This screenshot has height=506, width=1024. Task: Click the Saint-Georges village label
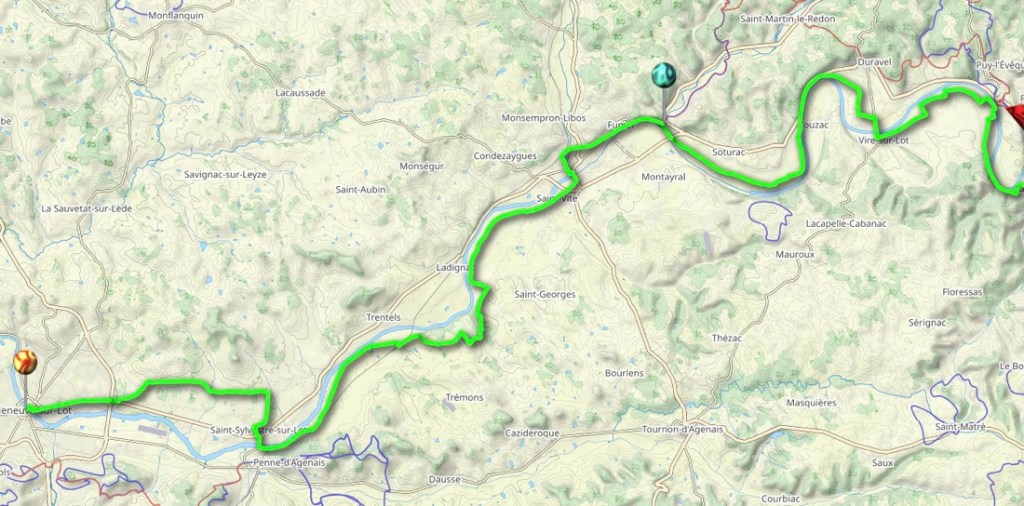coord(545,294)
